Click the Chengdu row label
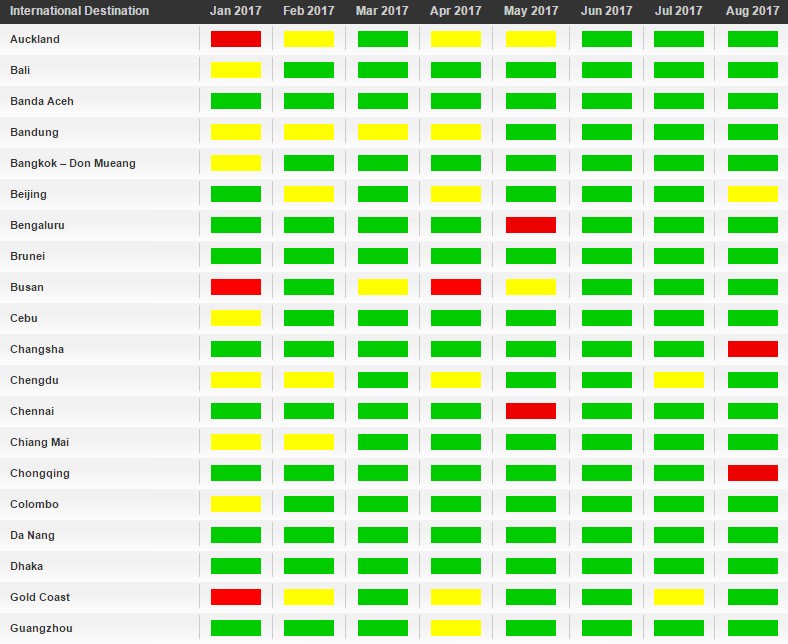 point(34,380)
